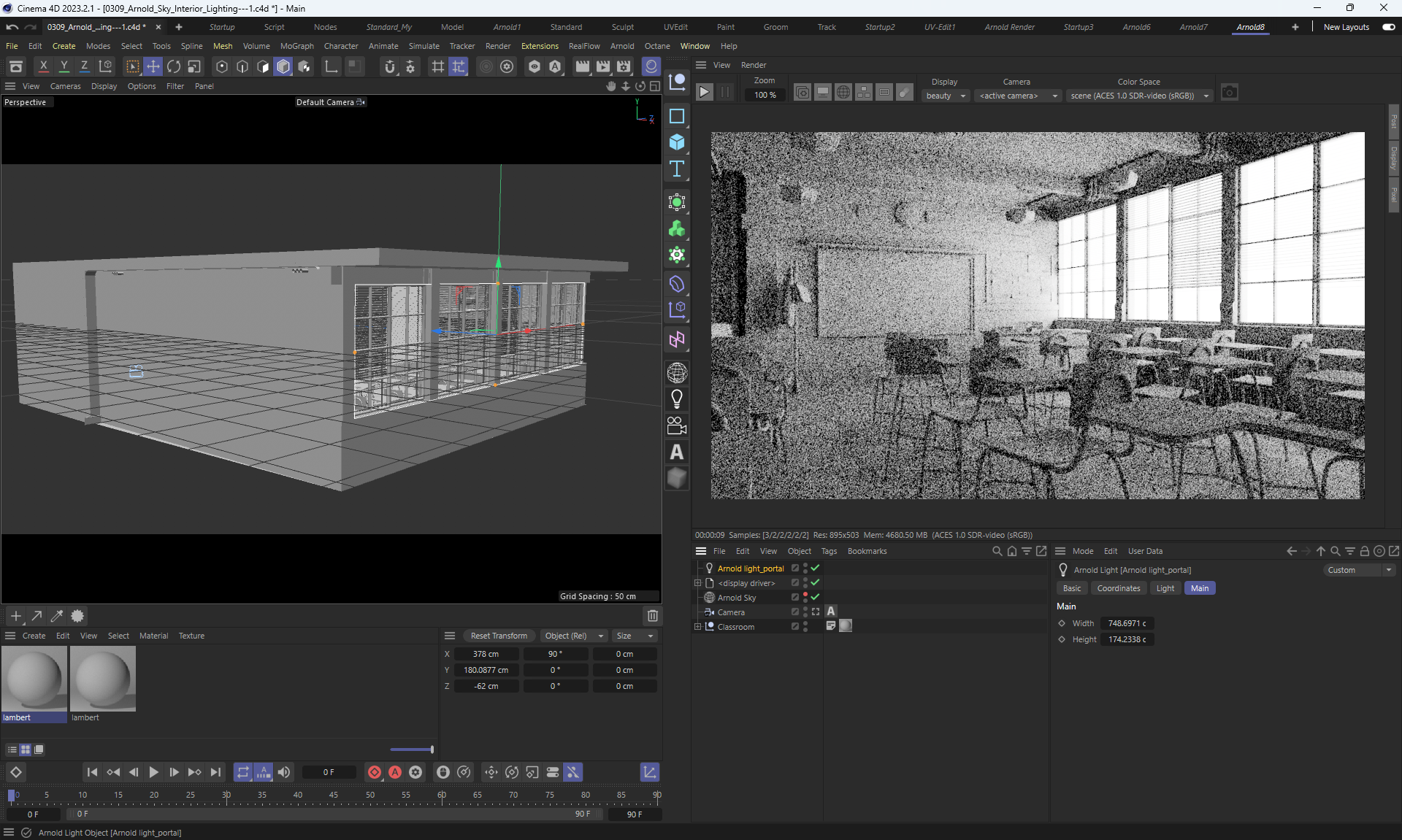Expand the Classroom object tree
This screenshot has width=1402, height=840.
coord(697,626)
